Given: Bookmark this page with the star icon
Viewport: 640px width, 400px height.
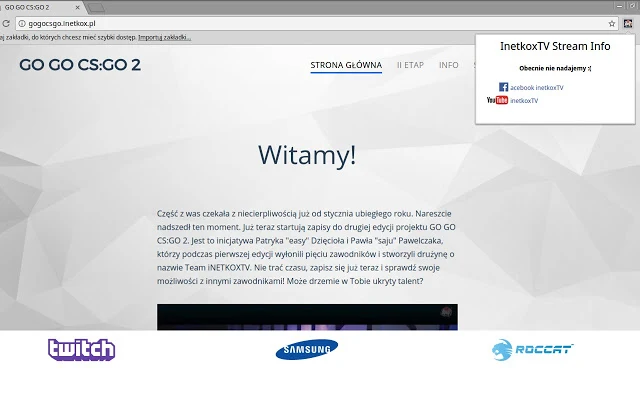Looking at the screenshot, I should (x=611, y=24).
